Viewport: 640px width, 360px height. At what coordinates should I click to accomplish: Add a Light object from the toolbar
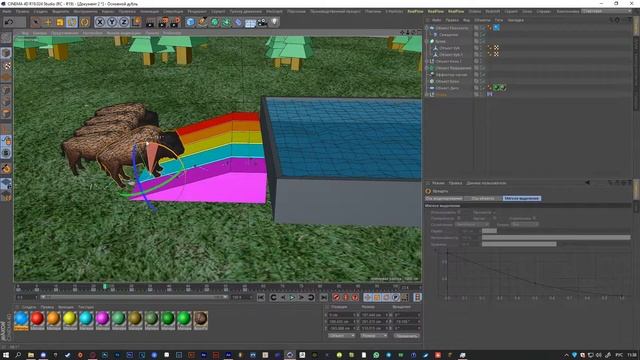pos(274,22)
